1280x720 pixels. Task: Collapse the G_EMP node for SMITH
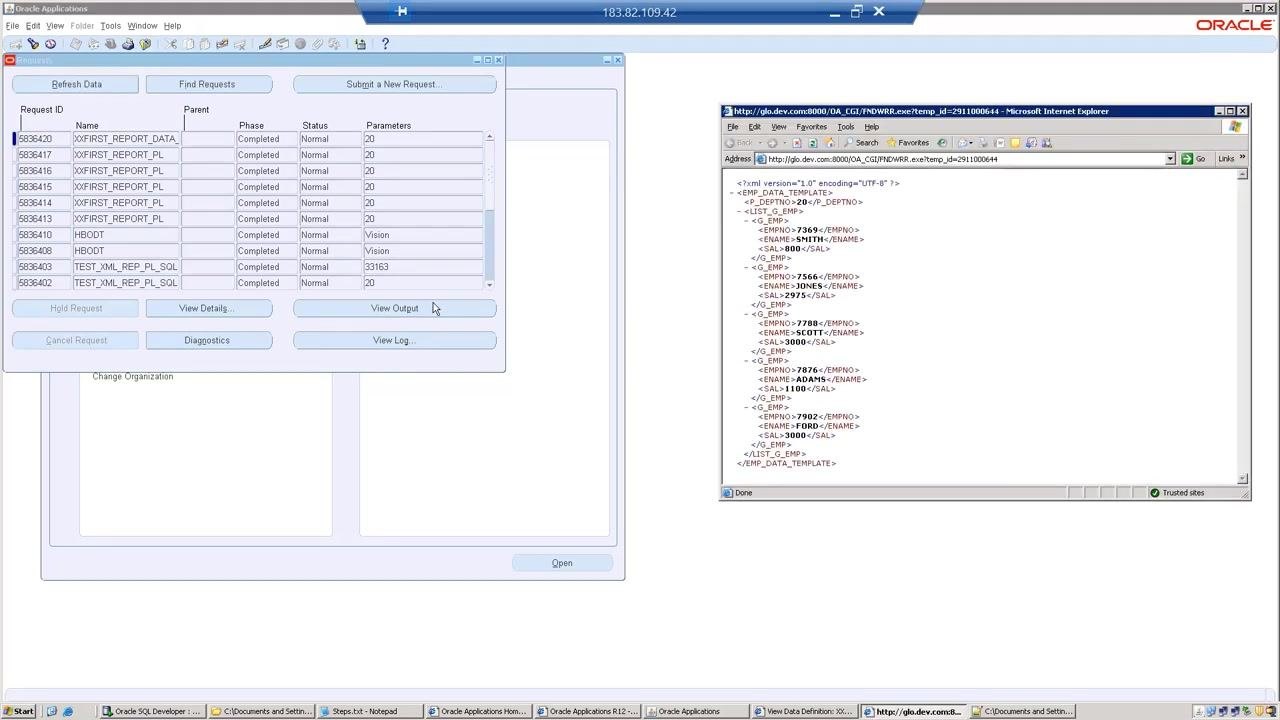tap(747, 221)
